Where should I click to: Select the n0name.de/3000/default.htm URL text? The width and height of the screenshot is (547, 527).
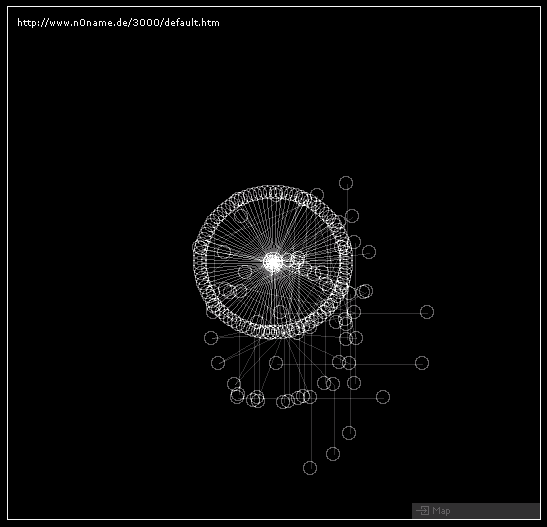point(119,23)
